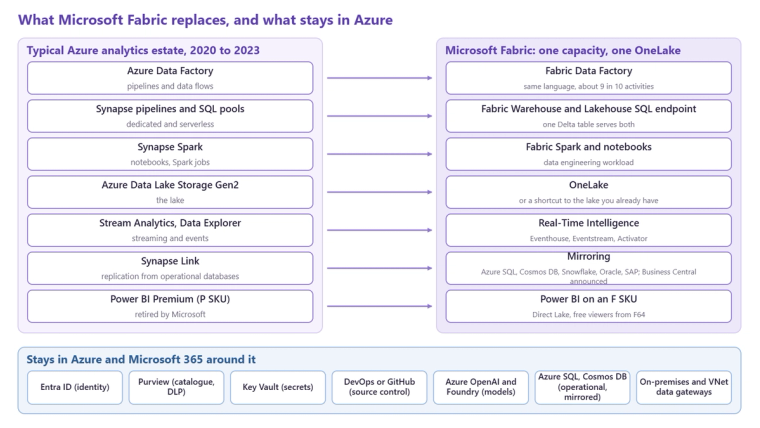Image resolution: width=760 pixels, height=428 pixels.
Task: Select the OneLake box title
Action: click(588, 185)
